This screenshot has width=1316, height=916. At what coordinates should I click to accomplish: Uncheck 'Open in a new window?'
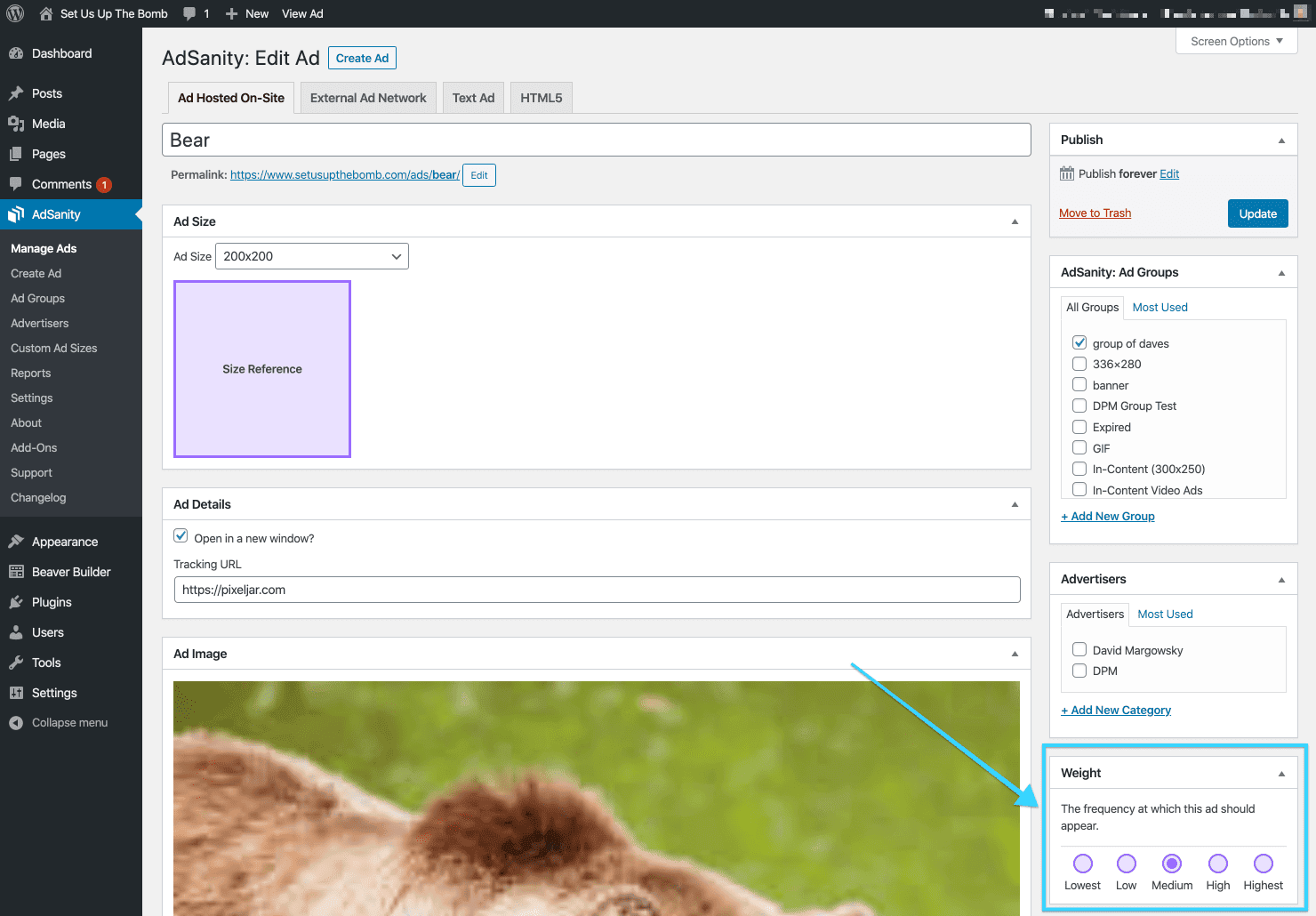pyautogui.click(x=181, y=535)
